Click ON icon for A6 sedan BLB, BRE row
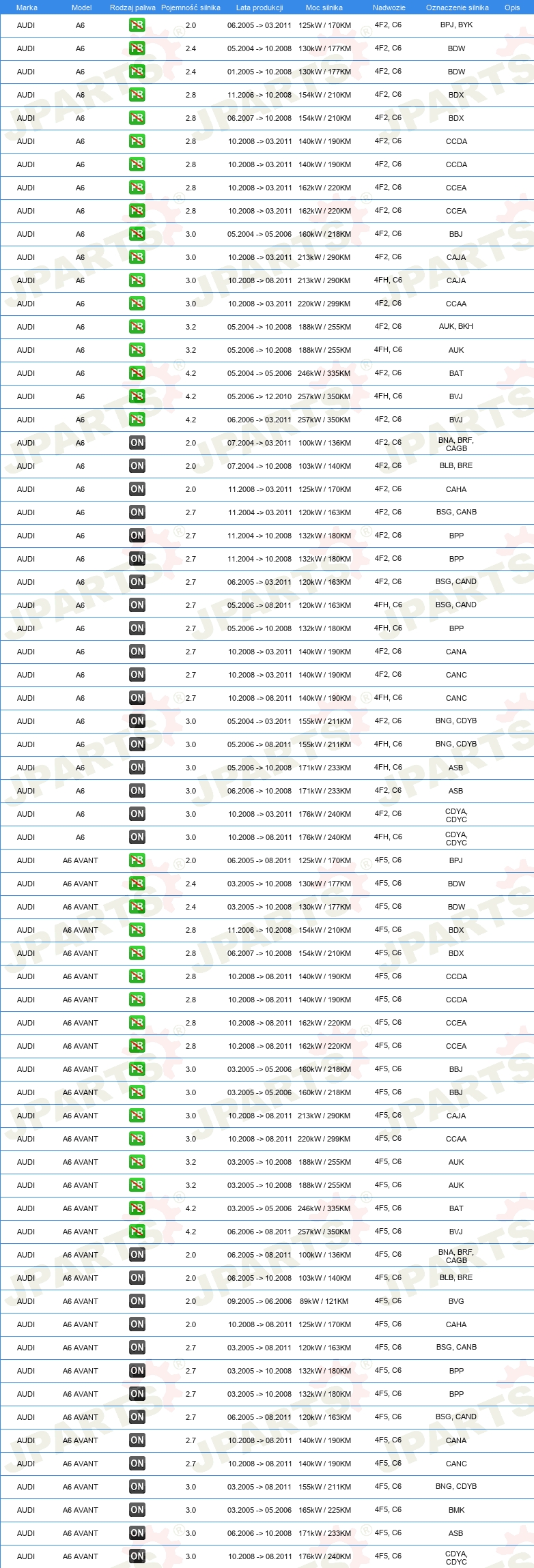Screen dimensions: 534x1568 click(x=137, y=466)
